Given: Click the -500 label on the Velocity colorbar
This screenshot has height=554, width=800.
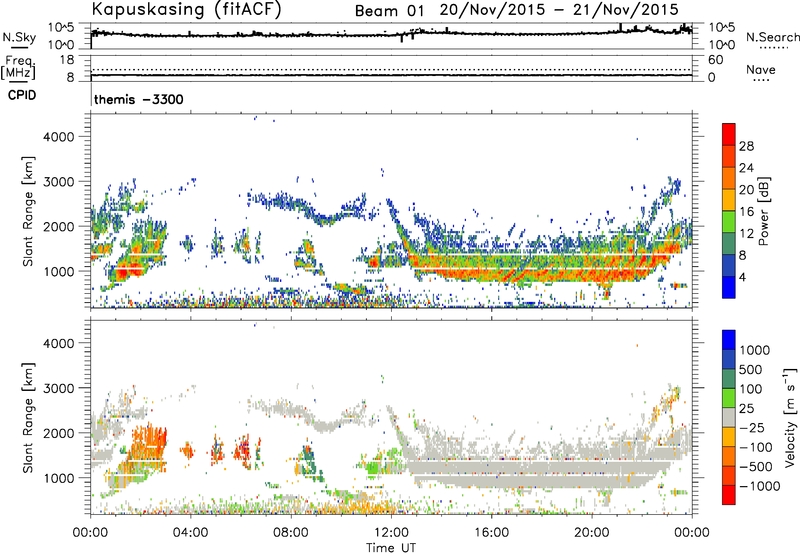Looking at the screenshot, I should tap(756, 467).
